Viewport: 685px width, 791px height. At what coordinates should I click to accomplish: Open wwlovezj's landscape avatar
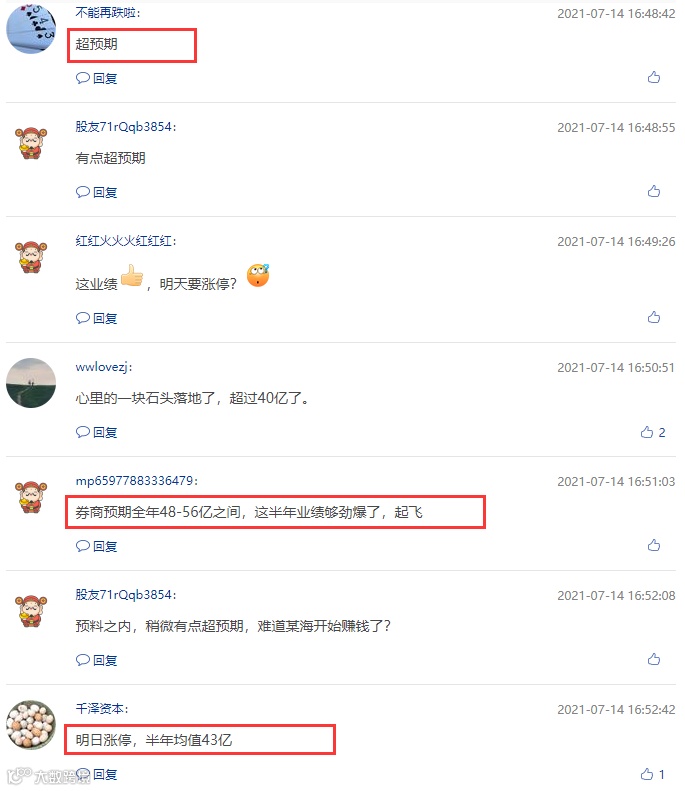point(31,383)
